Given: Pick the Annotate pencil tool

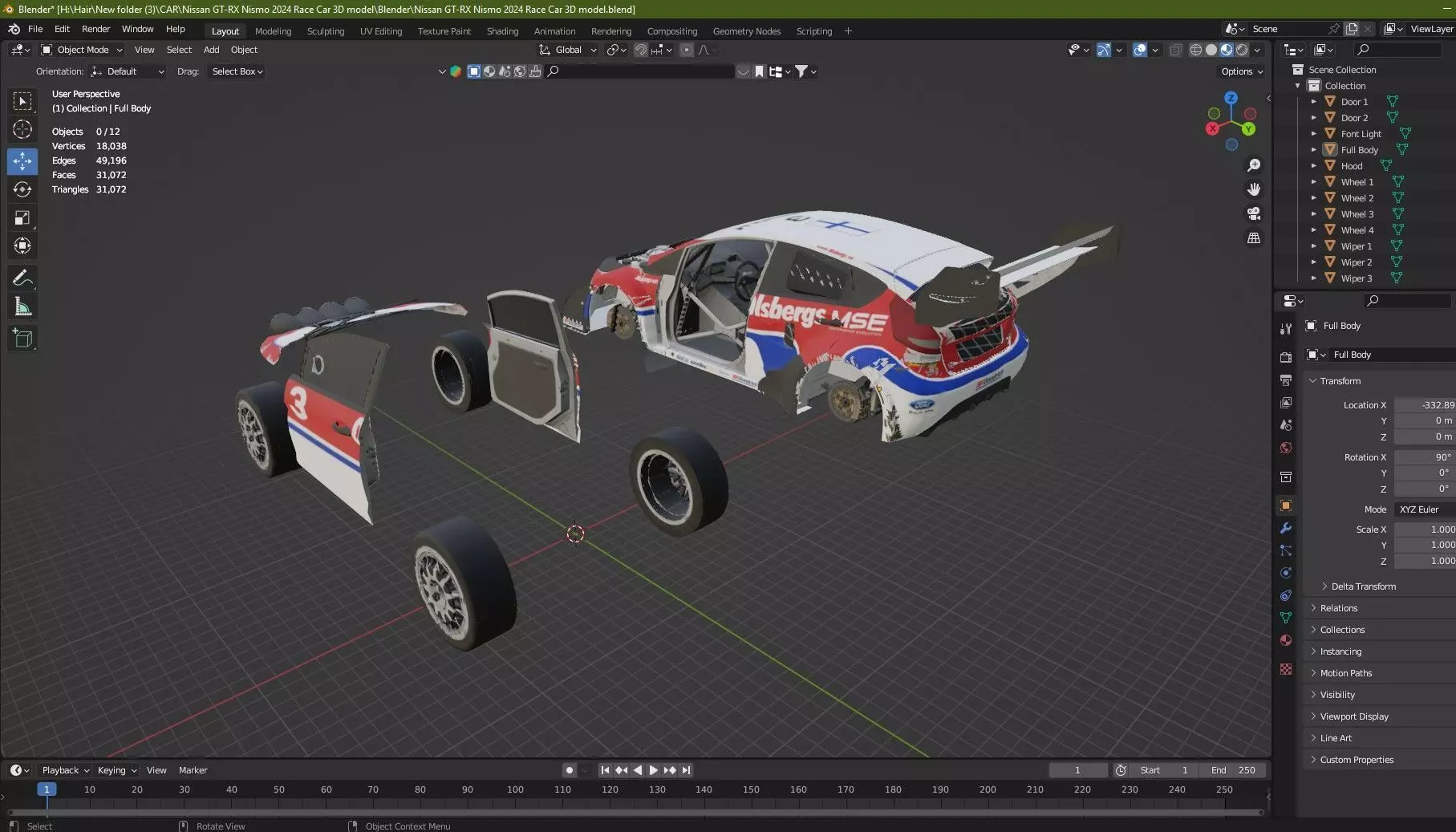Looking at the screenshot, I should (x=22, y=278).
